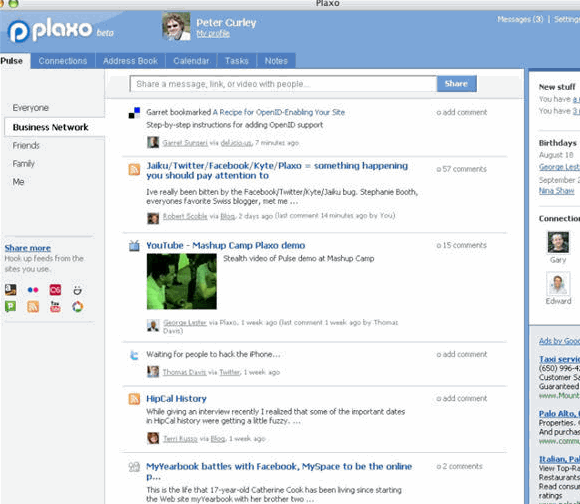This screenshot has height=504, width=580.
Task: Add a comment on HipCal History
Action: coord(462,398)
